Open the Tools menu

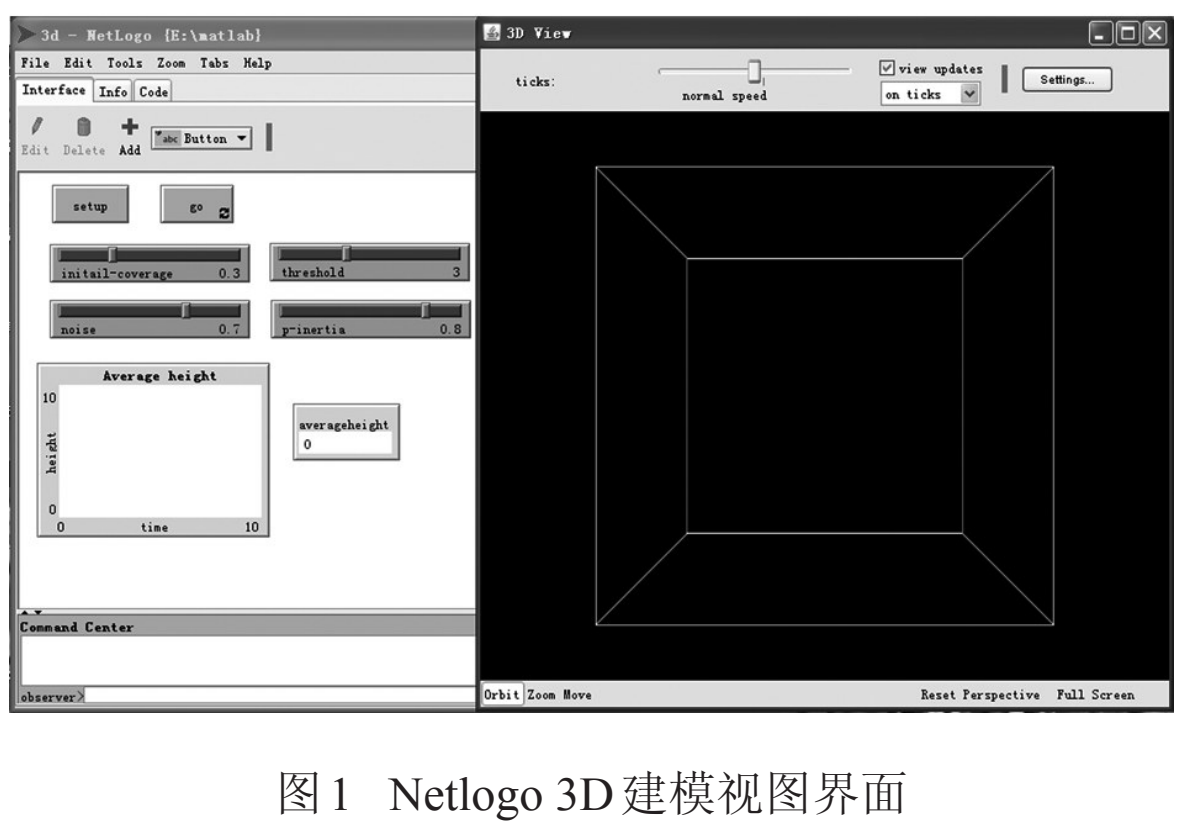click(x=125, y=62)
